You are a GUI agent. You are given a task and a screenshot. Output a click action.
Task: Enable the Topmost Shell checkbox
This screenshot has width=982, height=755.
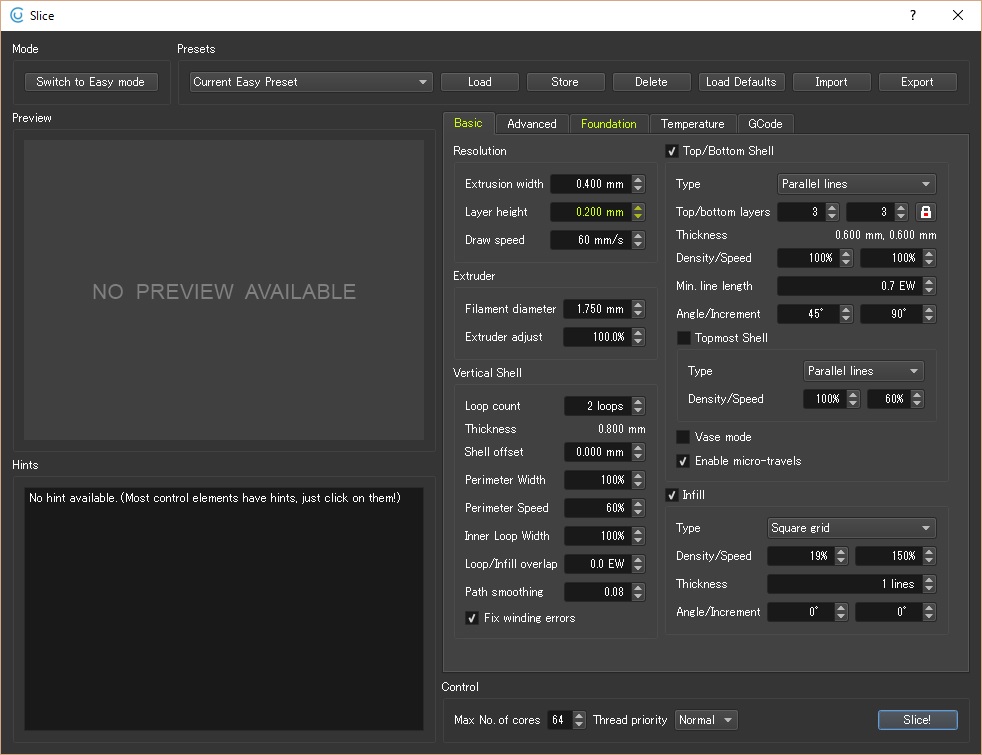(x=684, y=338)
